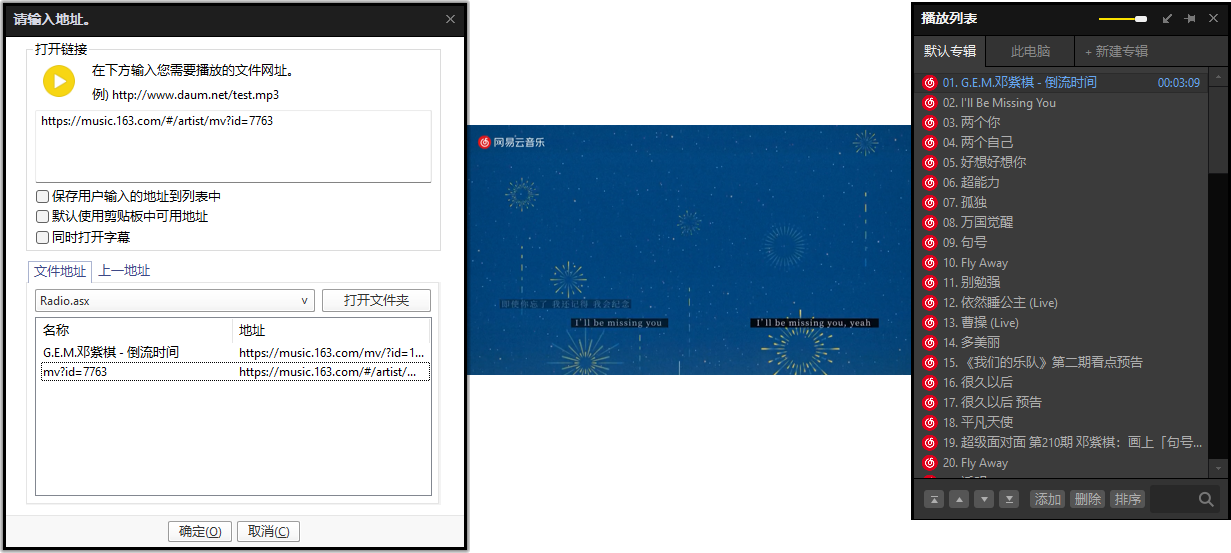The image size is (1231, 553).
Task: Select playlist item 04. 两个自己
Action: pyautogui.click(x=1062, y=143)
